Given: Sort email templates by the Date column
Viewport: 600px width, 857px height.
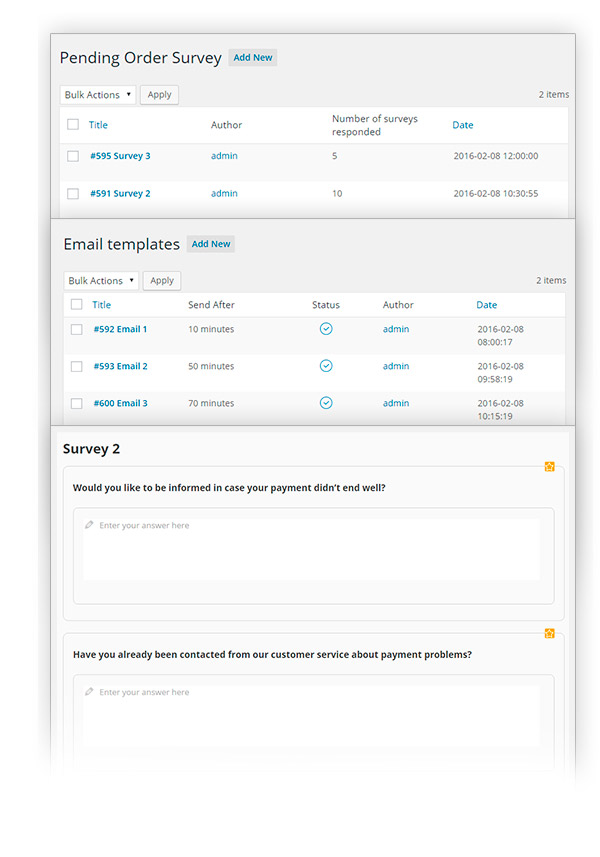Looking at the screenshot, I should (x=486, y=305).
